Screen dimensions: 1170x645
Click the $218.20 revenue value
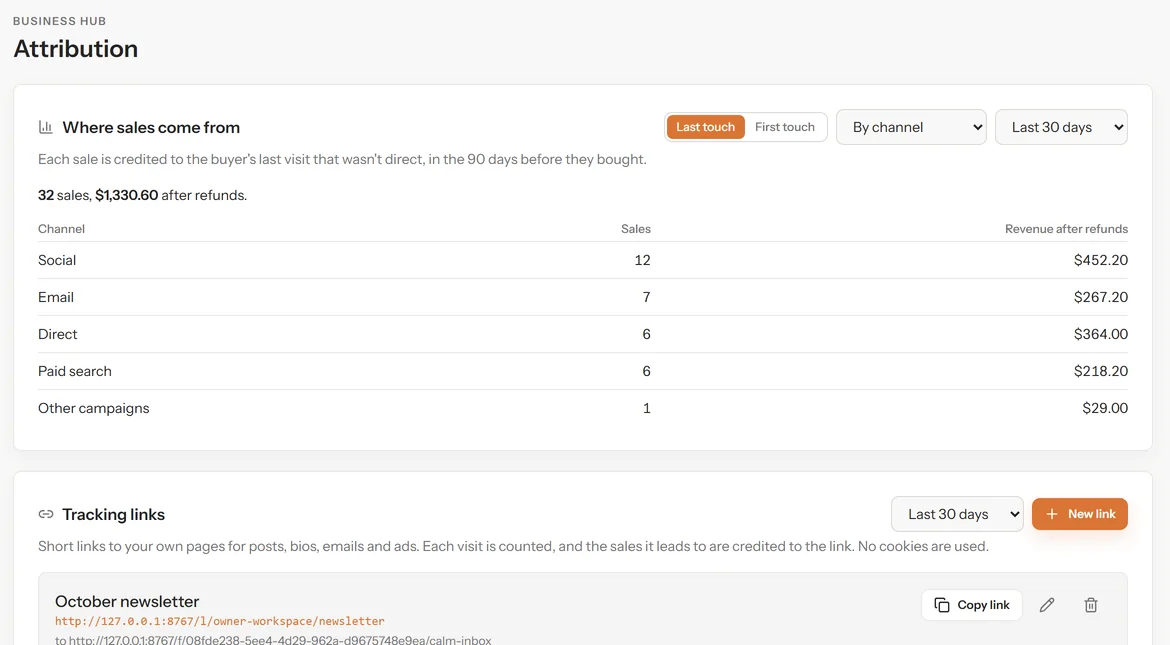1101,371
